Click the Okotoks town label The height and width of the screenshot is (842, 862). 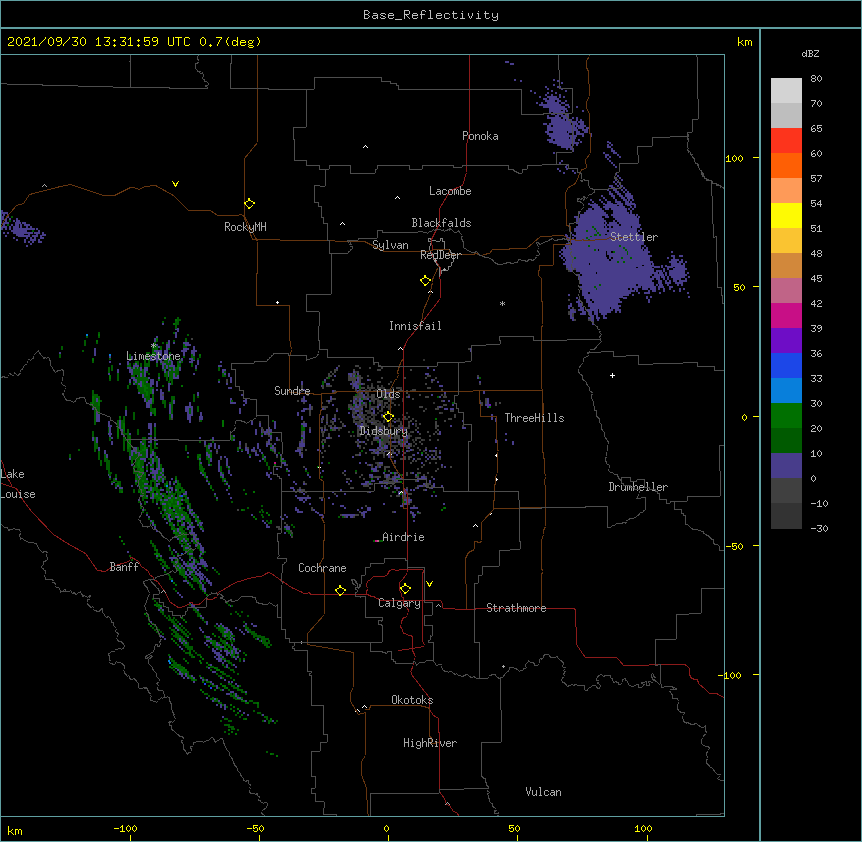tap(412, 700)
